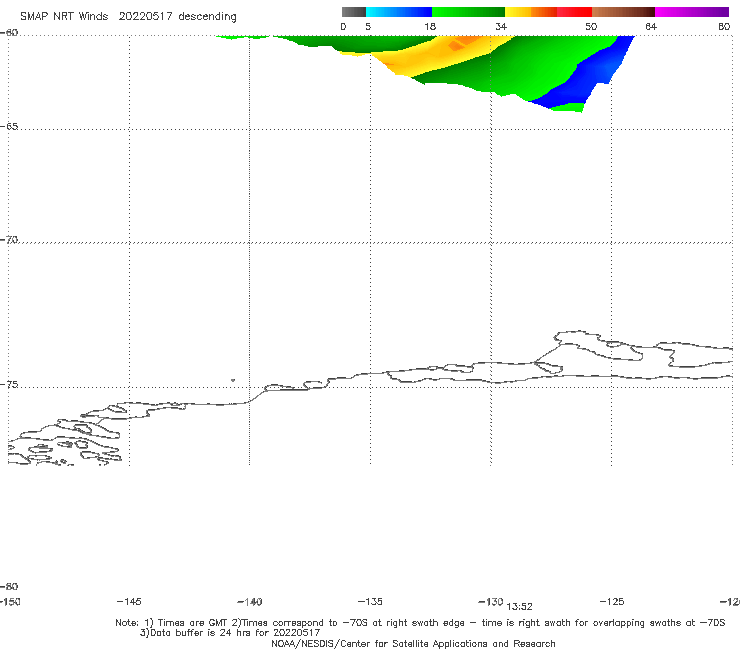Click the color scale label '34'

coord(501,26)
